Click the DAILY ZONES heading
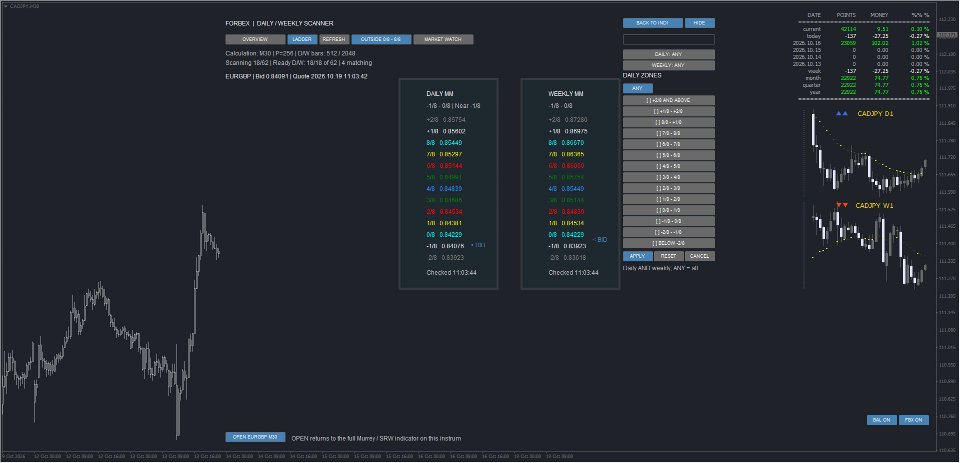Screen dimensions: 960x463 point(642,76)
